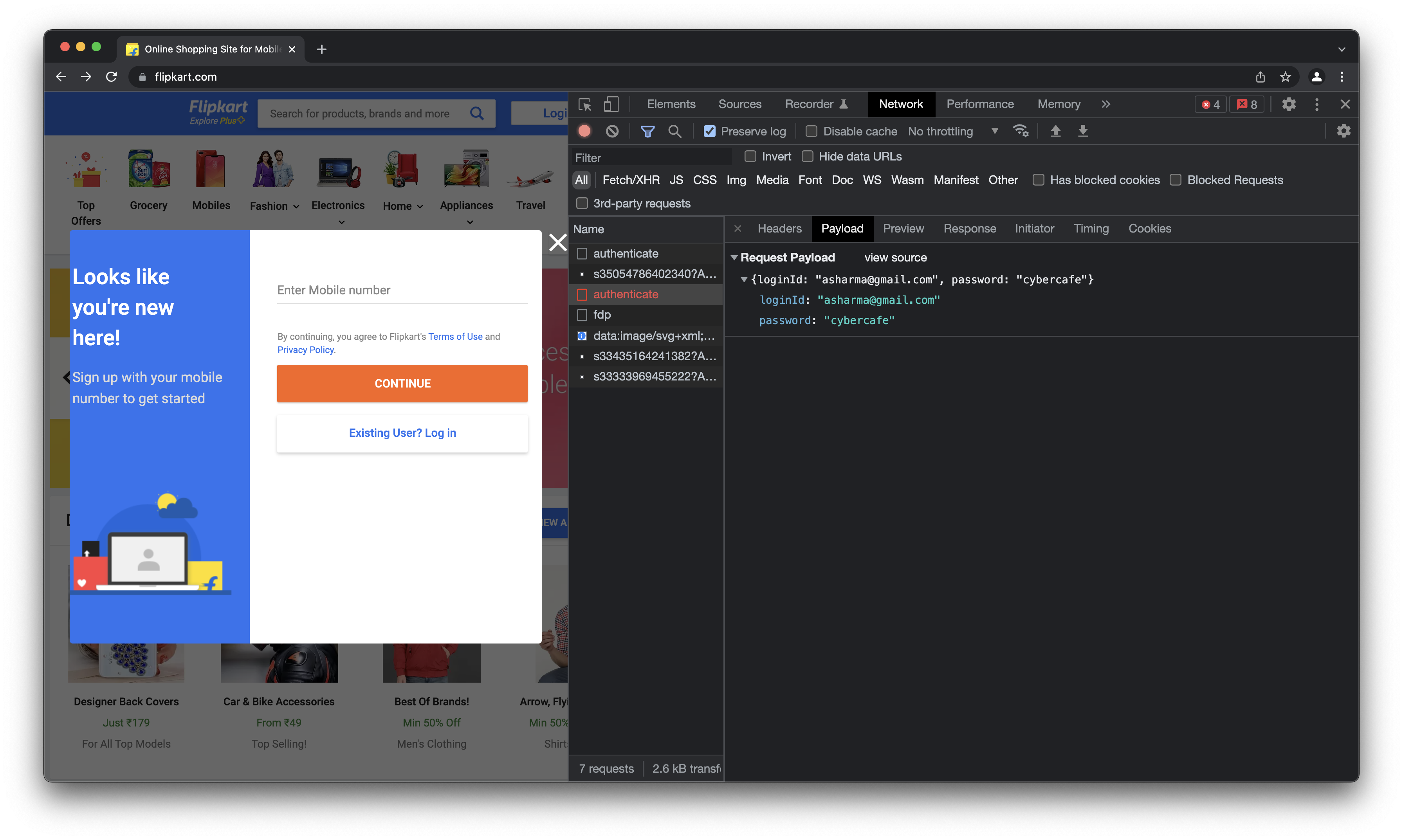Image resolution: width=1403 pixels, height=840 pixels.
Task: Open DevTools customize three-dot menu
Action: click(1317, 104)
